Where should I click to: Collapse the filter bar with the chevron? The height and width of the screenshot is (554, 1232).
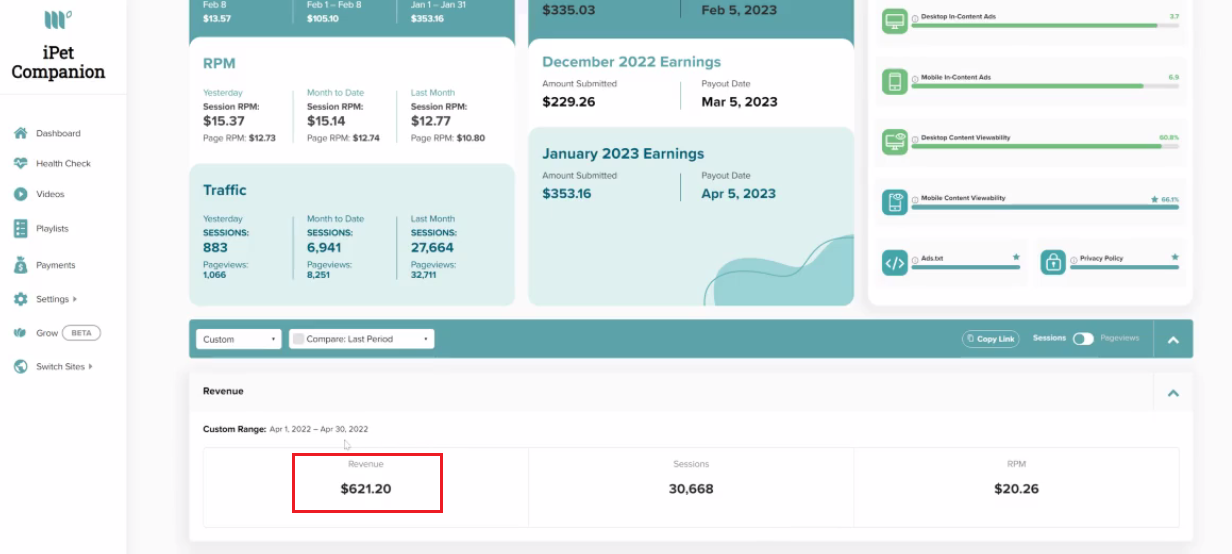pyautogui.click(x=1173, y=340)
